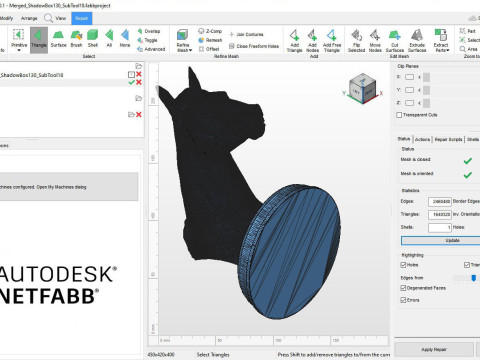Start Remesh operation
The height and width of the screenshot is (360, 480).
(210, 40)
